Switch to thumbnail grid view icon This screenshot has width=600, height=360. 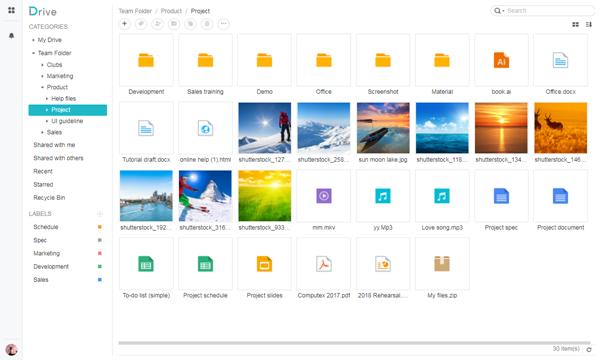(575, 24)
